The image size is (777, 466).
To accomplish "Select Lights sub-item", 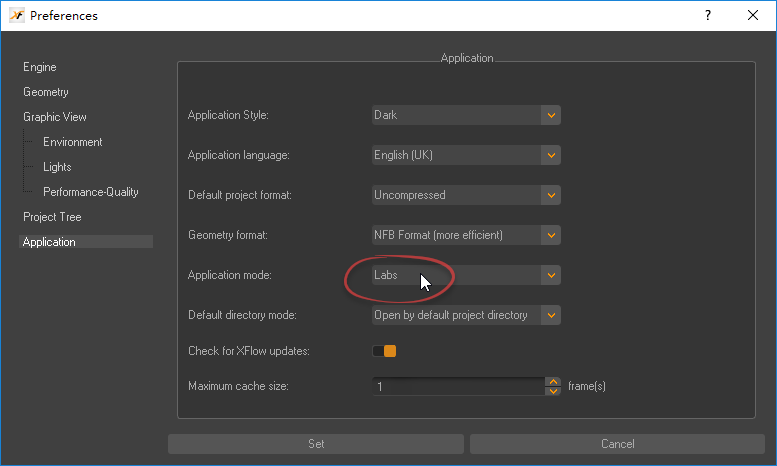I will coord(57,167).
